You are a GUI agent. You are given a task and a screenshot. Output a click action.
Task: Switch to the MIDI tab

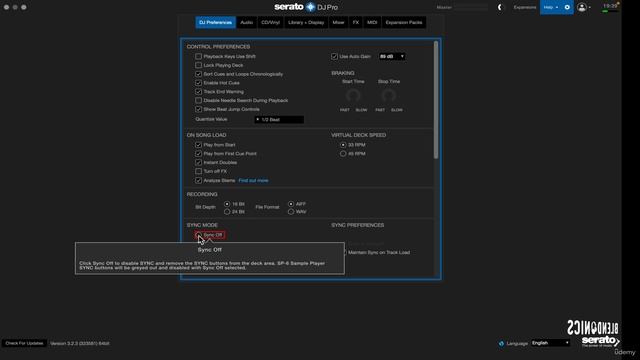pos(372,22)
